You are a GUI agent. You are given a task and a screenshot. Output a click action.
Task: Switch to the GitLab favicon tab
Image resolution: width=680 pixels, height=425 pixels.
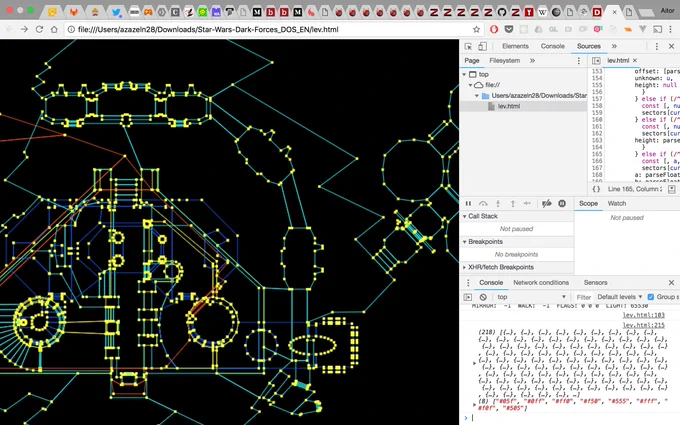(x=74, y=12)
